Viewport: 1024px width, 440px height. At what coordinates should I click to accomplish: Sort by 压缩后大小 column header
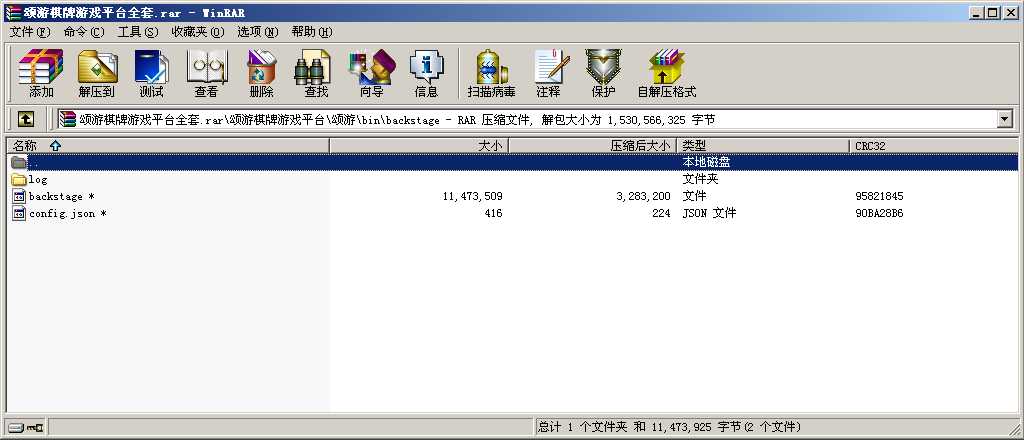coord(592,146)
